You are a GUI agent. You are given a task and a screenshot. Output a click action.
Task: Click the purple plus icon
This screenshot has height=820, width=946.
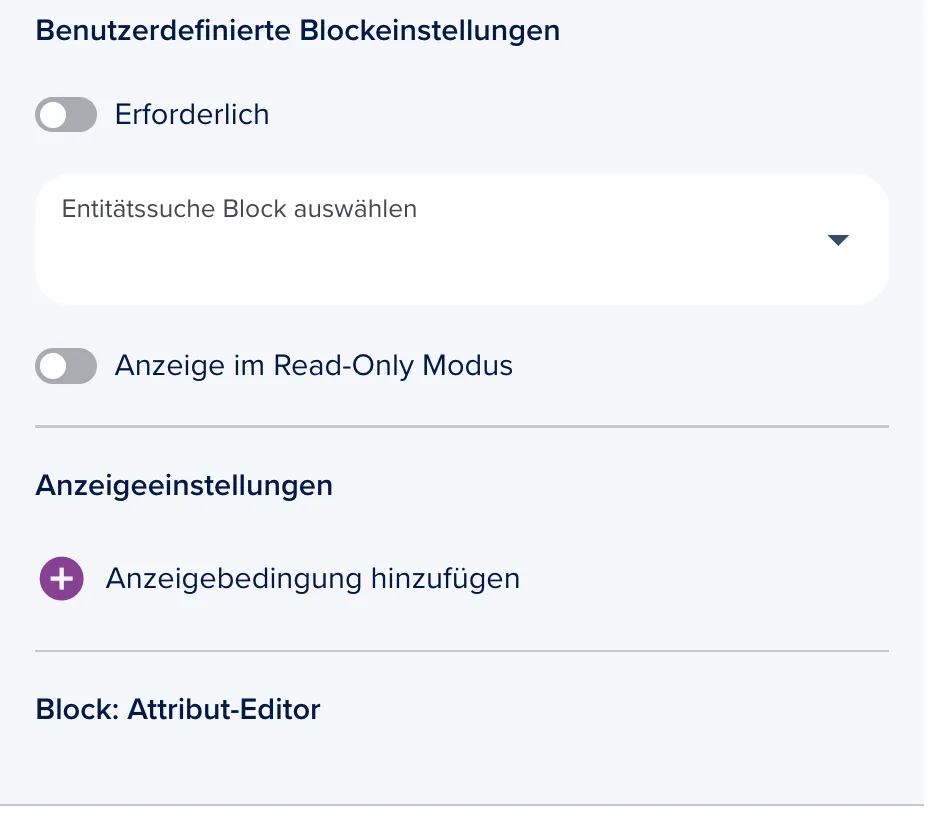pos(62,579)
